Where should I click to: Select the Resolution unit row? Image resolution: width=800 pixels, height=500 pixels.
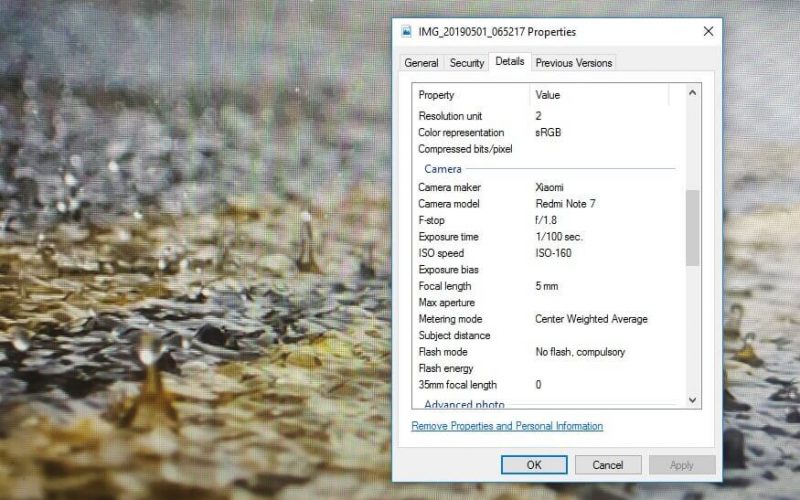pyautogui.click(x=548, y=116)
